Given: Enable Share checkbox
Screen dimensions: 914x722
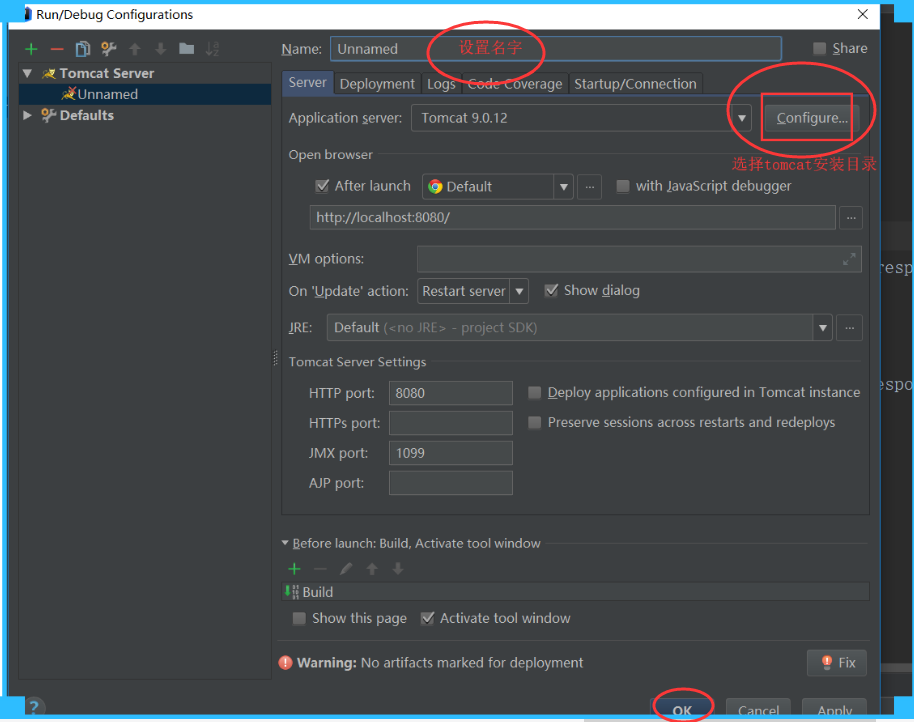Looking at the screenshot, I should 819,48.
